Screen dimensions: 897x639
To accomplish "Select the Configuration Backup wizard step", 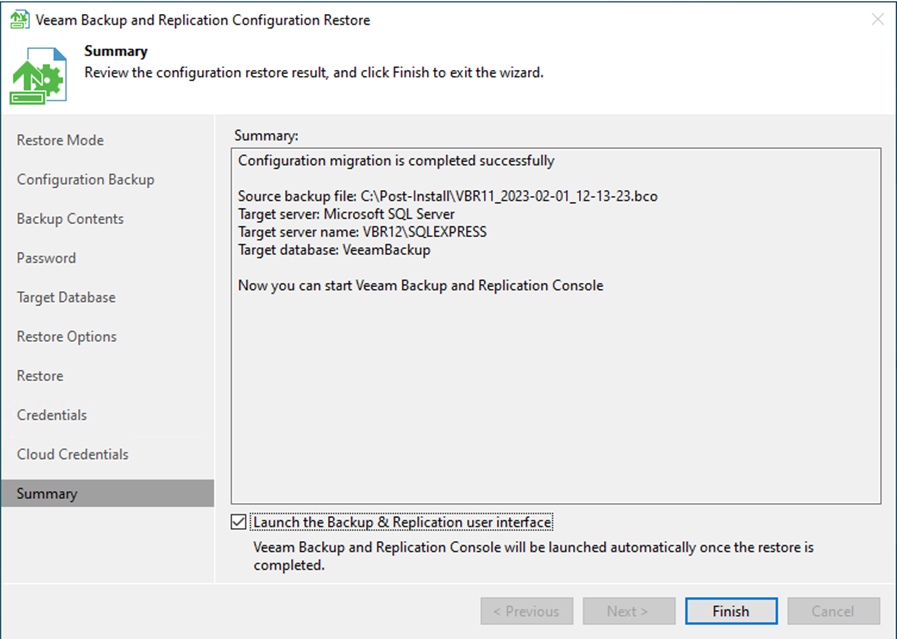I will [x=85, y=180].
